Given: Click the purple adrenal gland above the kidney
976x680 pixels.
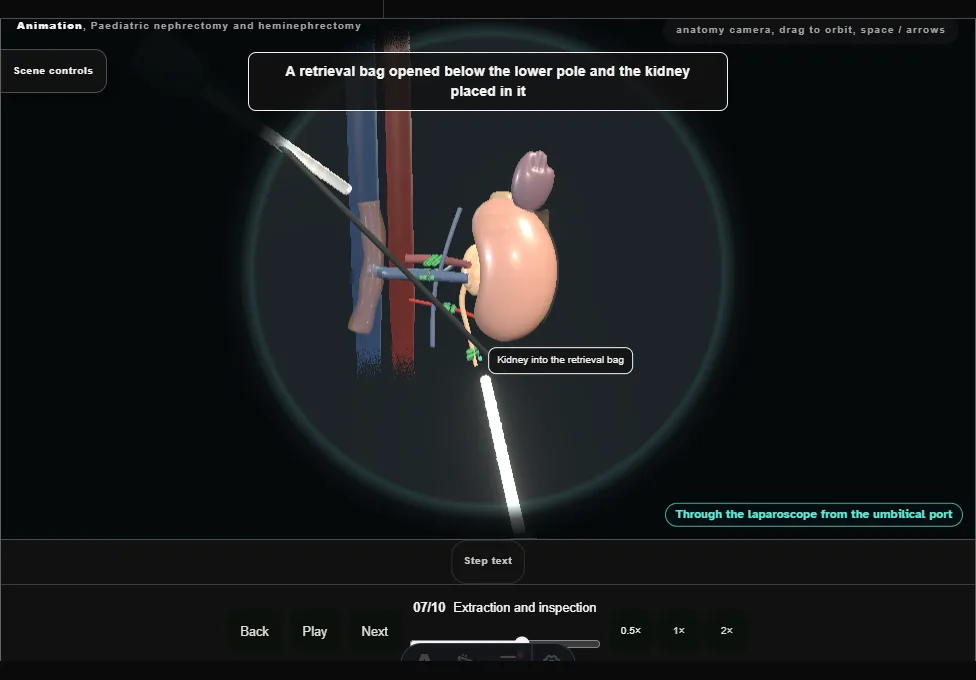Looking at the screenshot, I should [533, 179].
